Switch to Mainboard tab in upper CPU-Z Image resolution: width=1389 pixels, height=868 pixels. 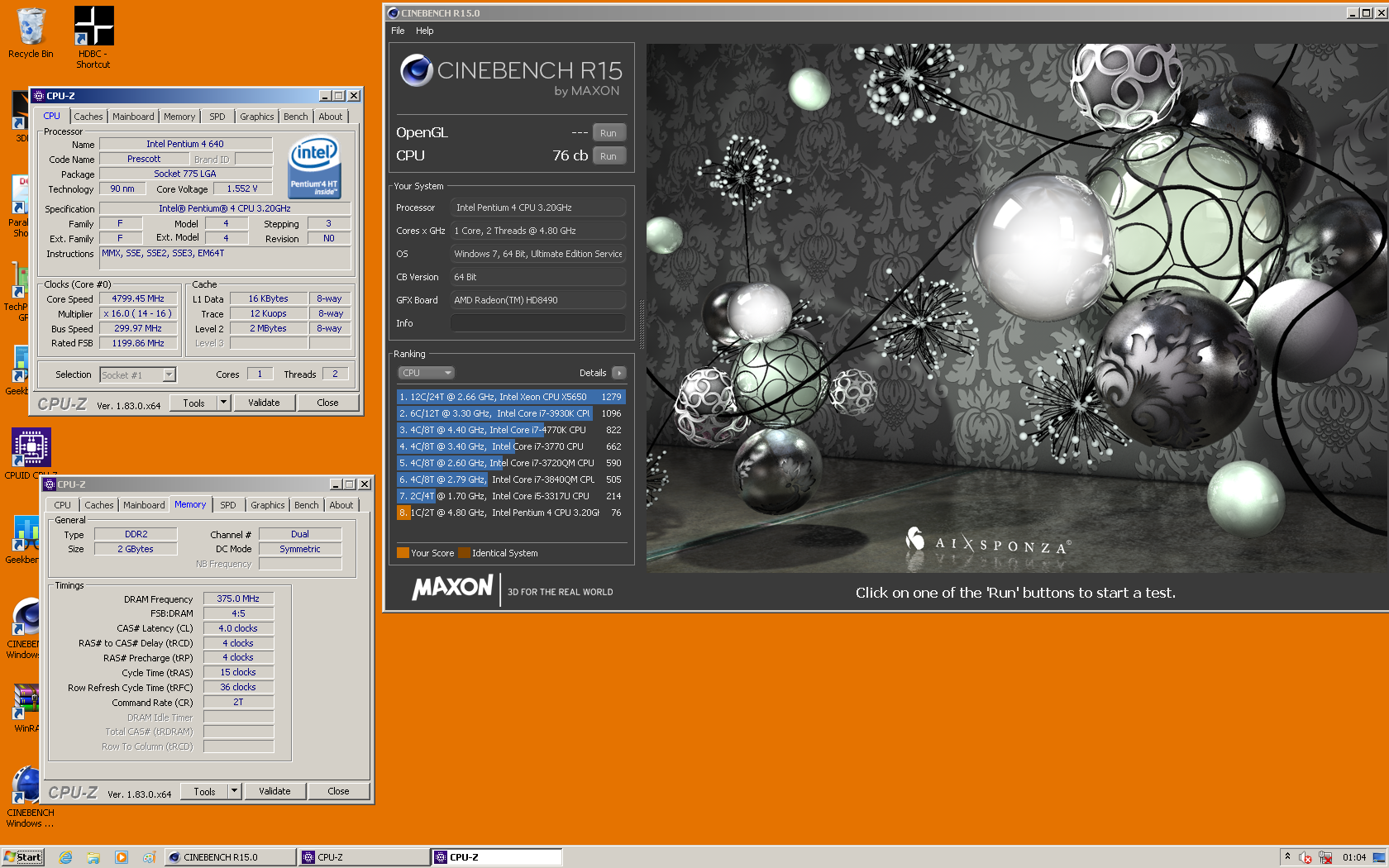pos(133,117)
